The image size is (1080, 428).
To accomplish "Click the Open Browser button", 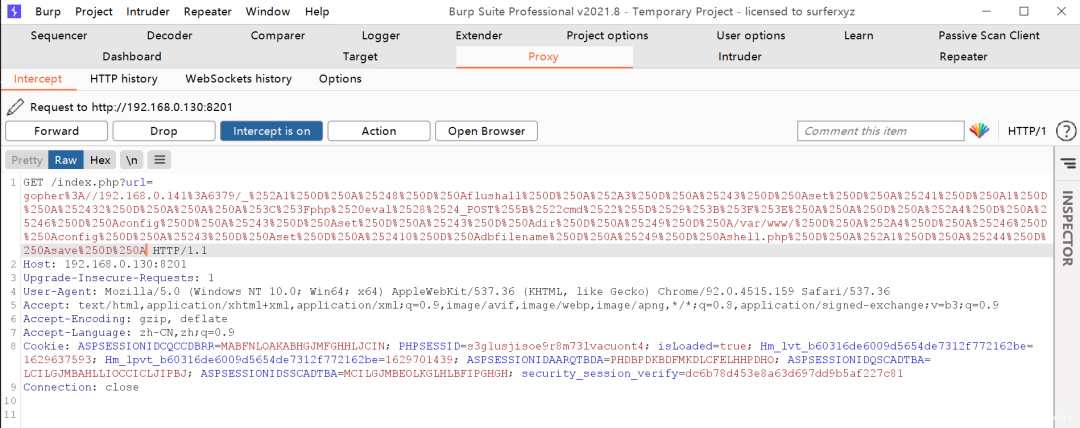I will [486, 131].
